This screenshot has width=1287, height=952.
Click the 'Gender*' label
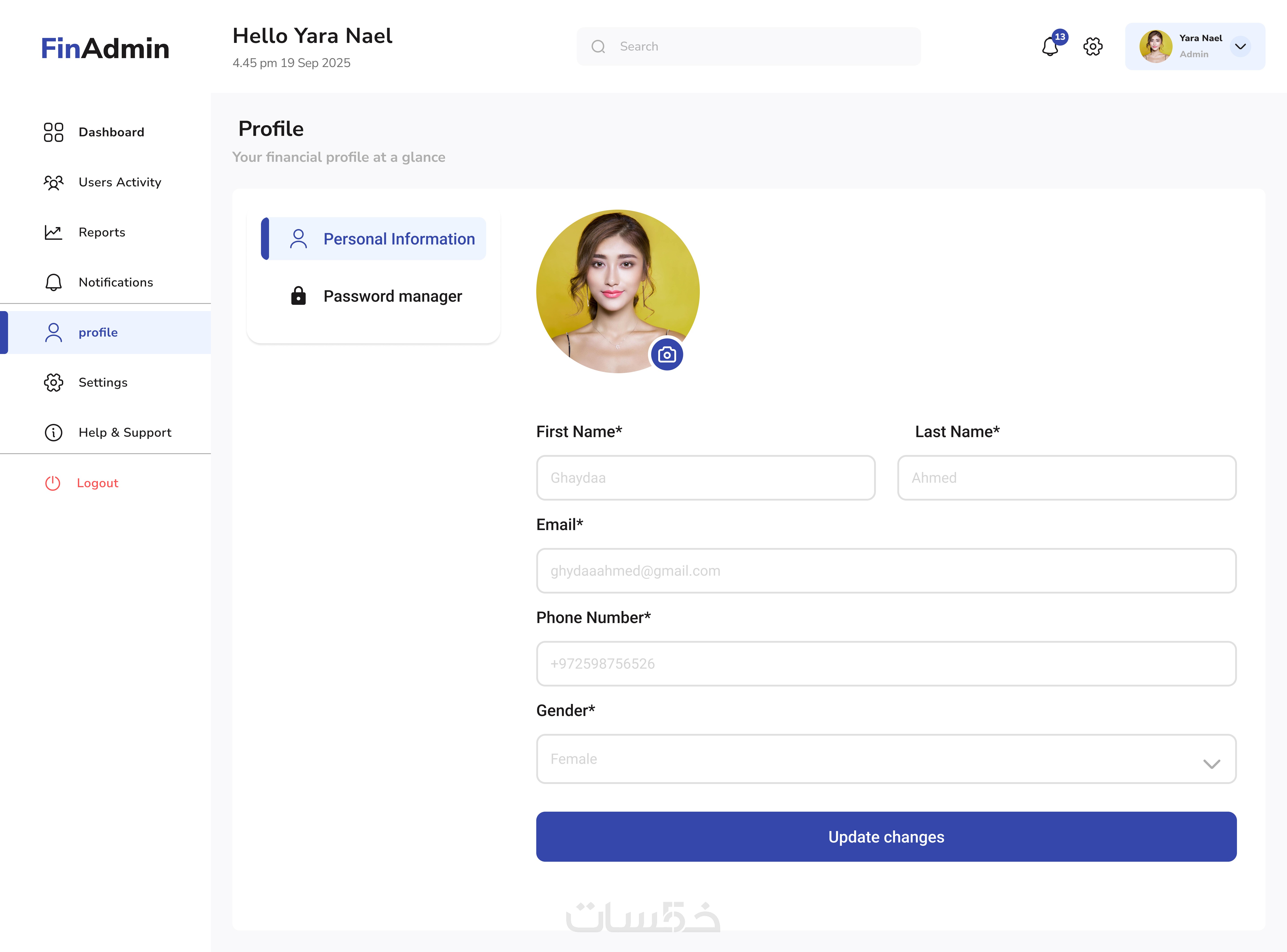pos(566,711)
